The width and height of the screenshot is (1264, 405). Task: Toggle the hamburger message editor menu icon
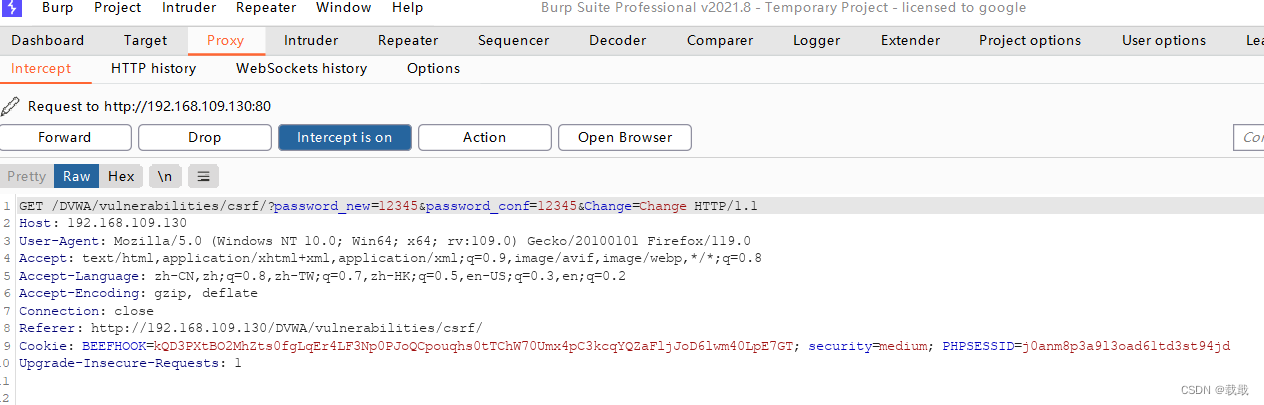click(x=203, y=176)
